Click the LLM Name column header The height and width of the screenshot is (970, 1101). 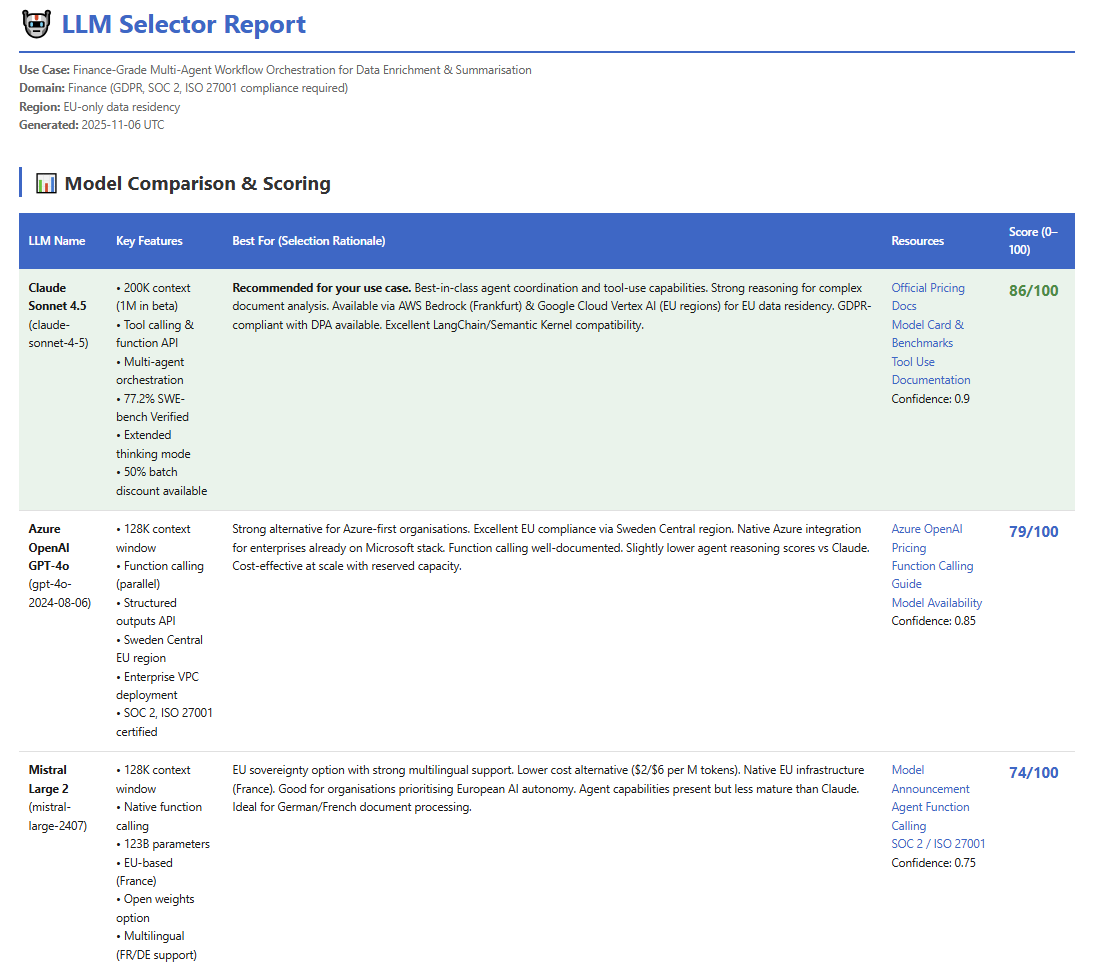pyautogui.click(x=57, y=241)
